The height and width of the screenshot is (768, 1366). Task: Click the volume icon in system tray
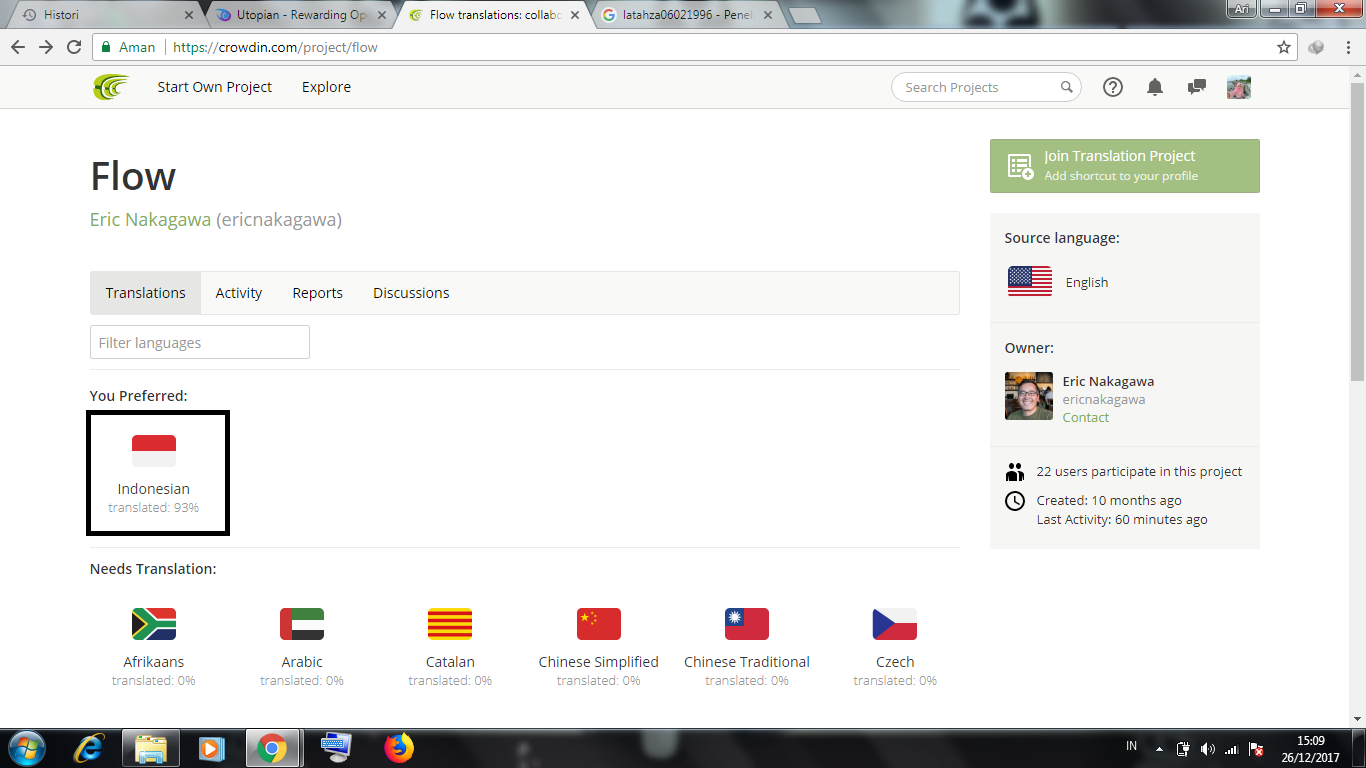pyautogui.click(x=1207, y=749)
